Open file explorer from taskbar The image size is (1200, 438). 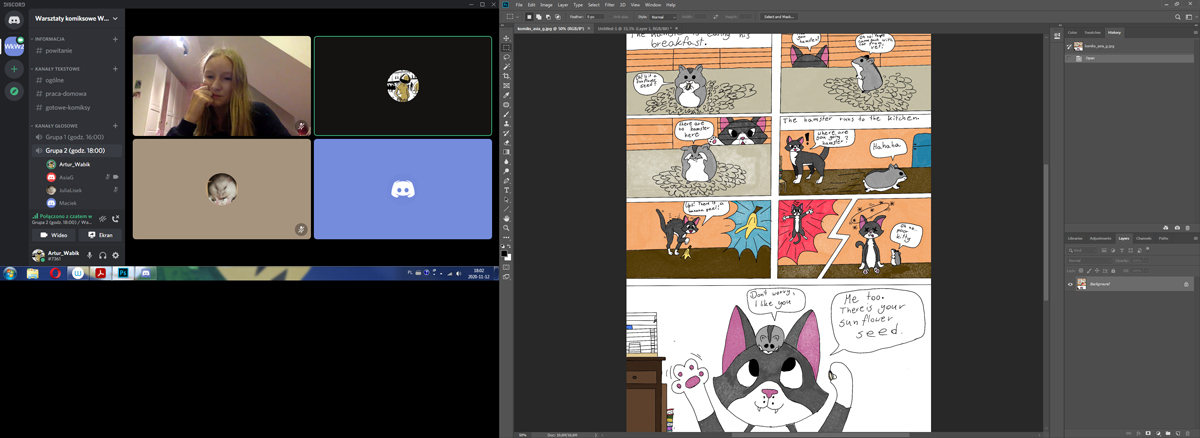32,272
